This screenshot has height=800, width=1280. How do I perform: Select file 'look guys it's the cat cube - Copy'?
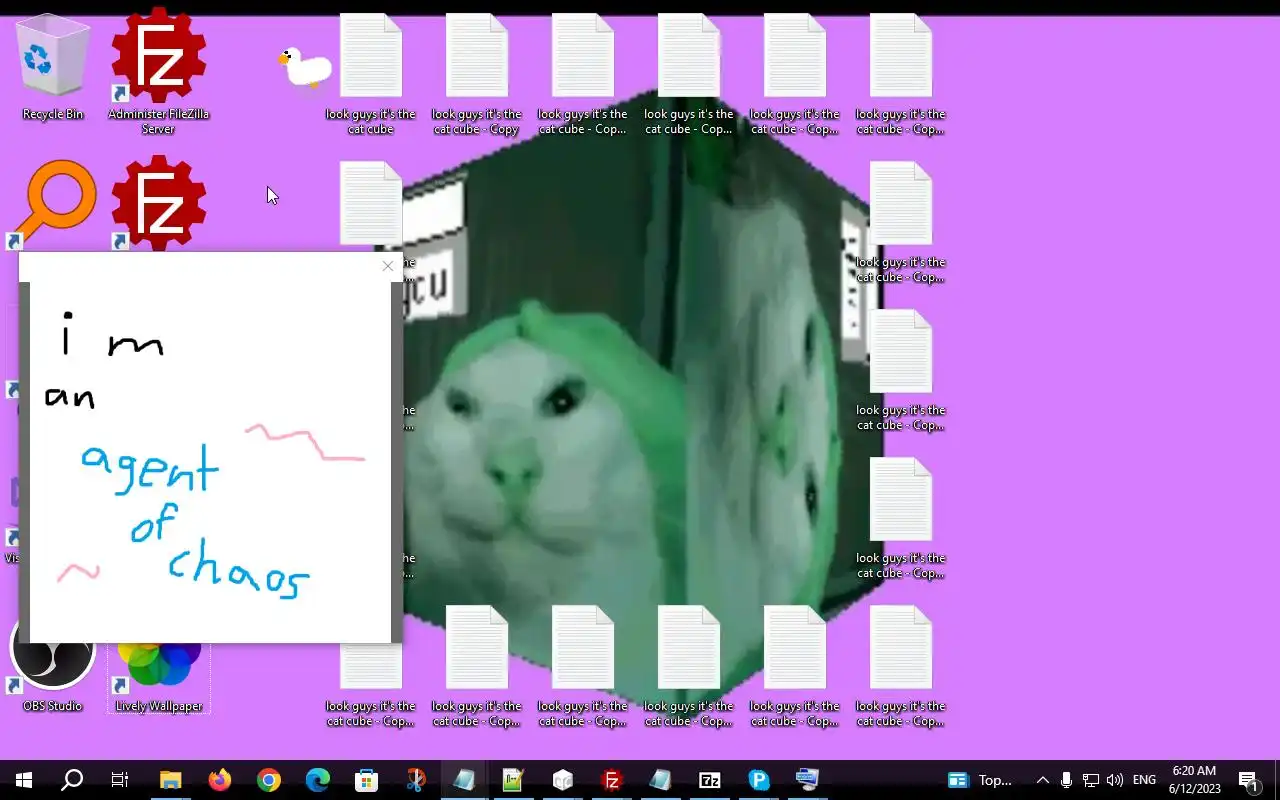tap(477, 75)
